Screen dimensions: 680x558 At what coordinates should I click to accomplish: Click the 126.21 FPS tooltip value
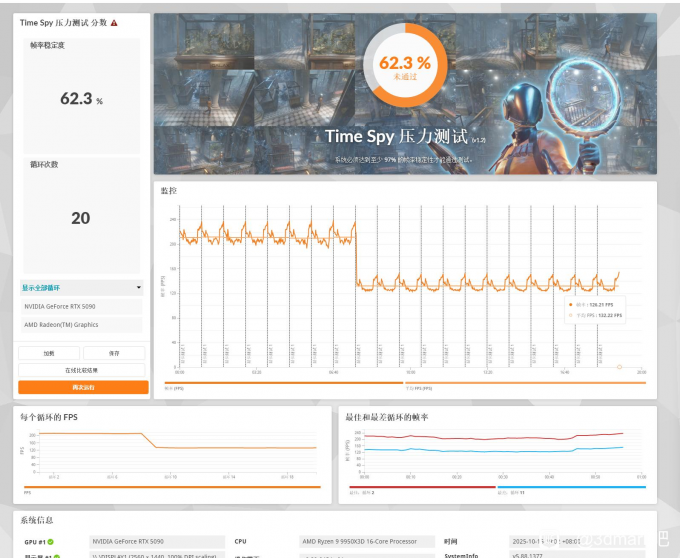tap(601, 305)
